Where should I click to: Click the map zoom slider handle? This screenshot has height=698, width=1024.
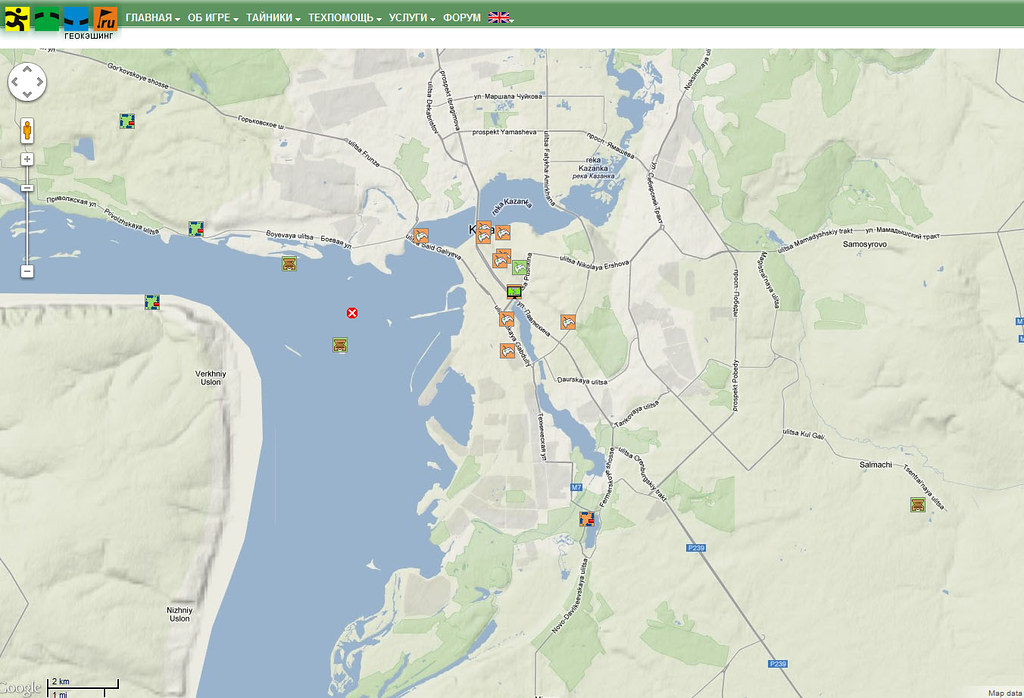coord(27,187)
